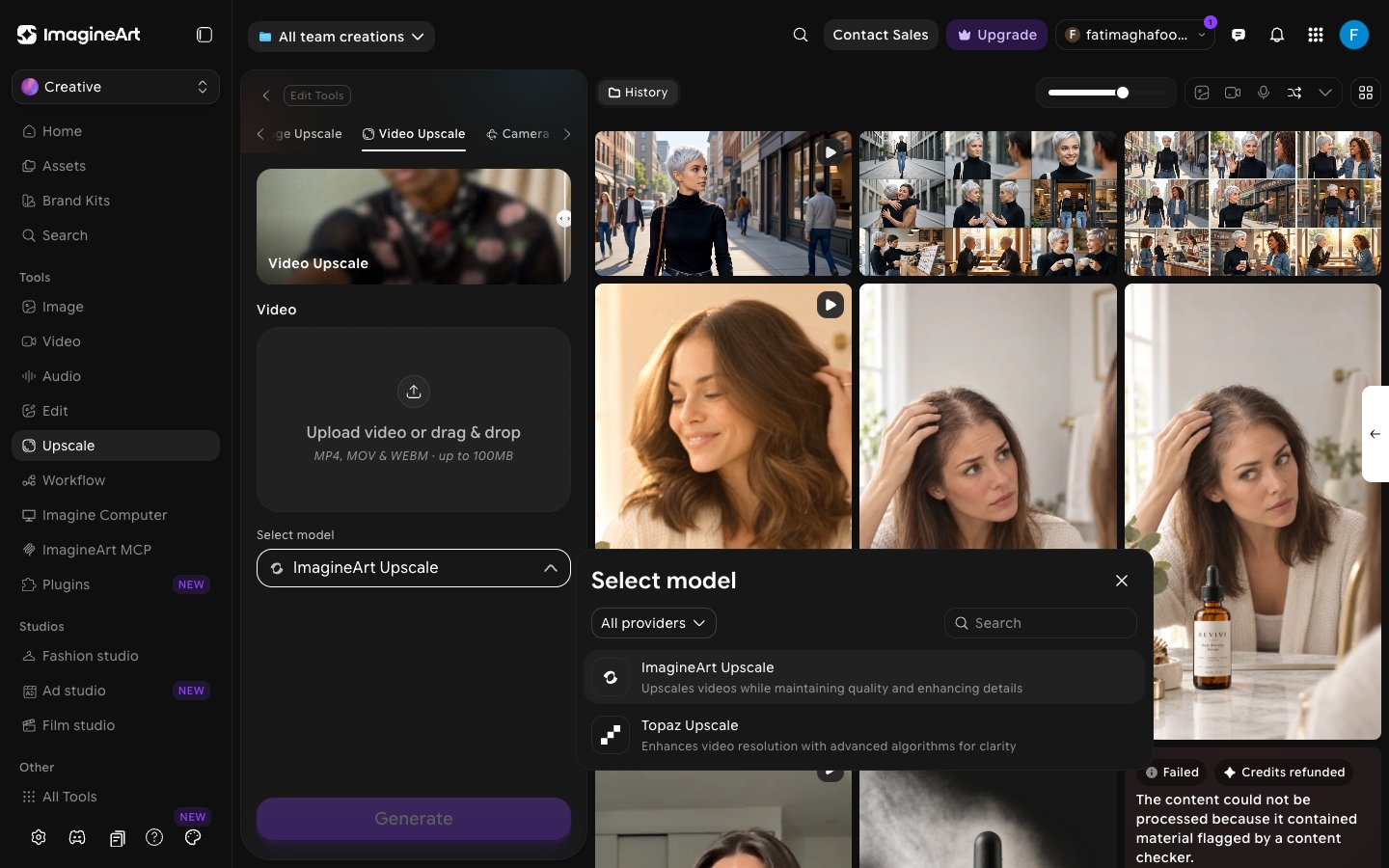Click the Contact Sales button
The image size is (1389, 868).
click(881, 35)
